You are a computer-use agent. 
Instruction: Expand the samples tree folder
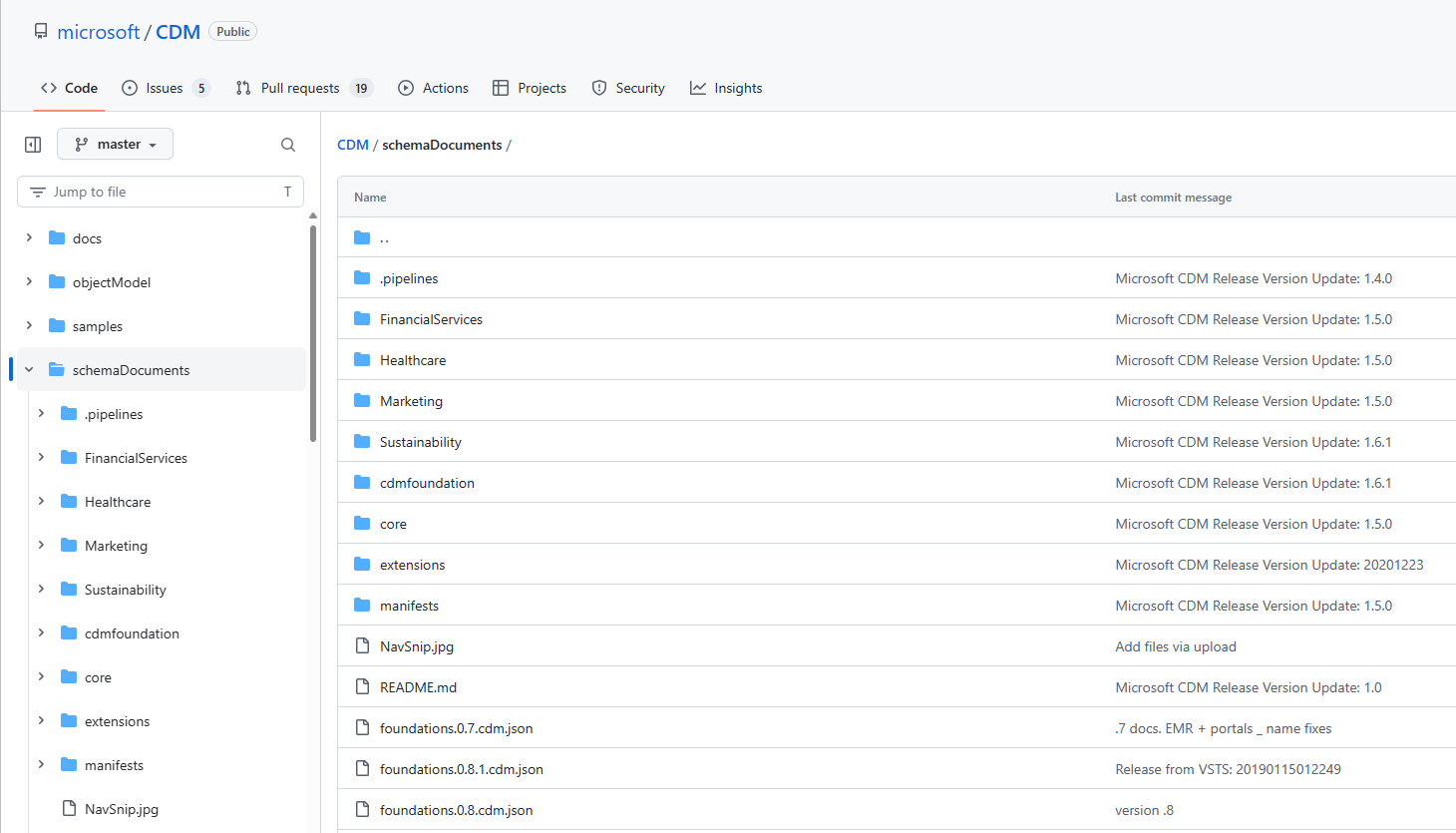pos(29,326)
